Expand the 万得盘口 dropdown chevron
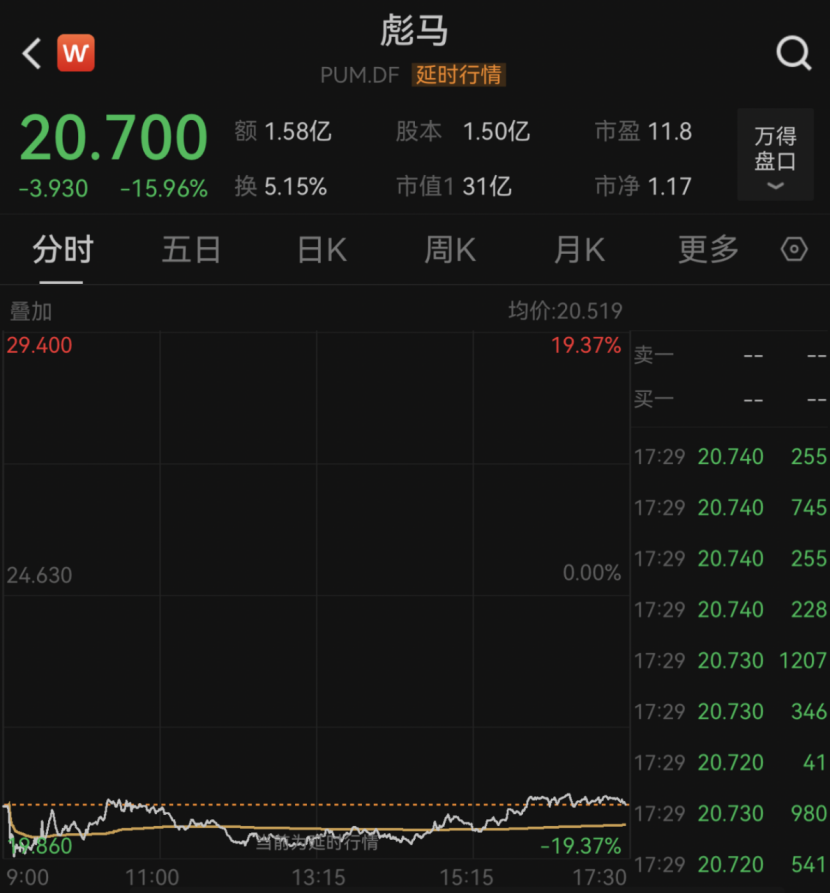831x893 pixels. point(775,186)
